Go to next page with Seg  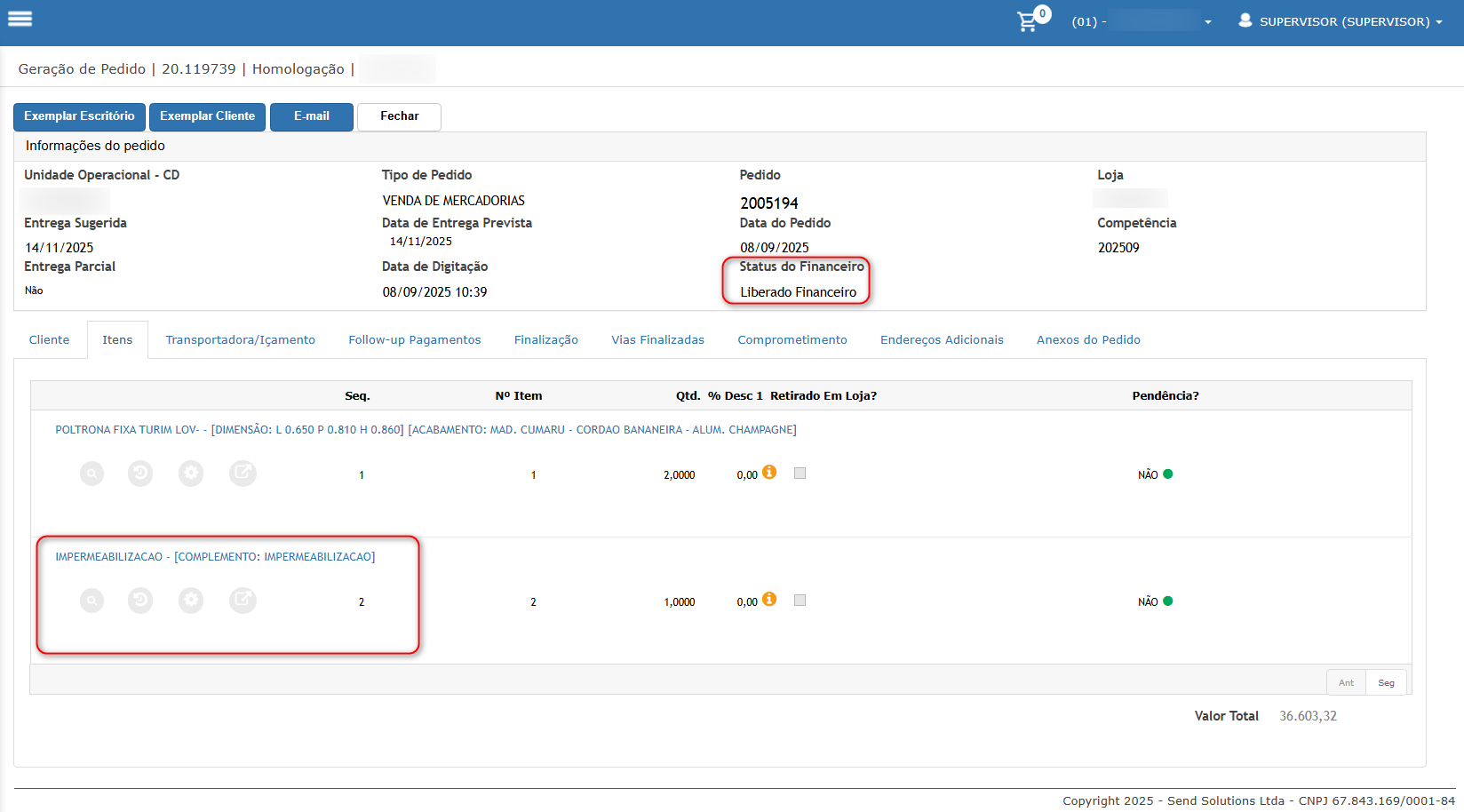(1386, 682)
